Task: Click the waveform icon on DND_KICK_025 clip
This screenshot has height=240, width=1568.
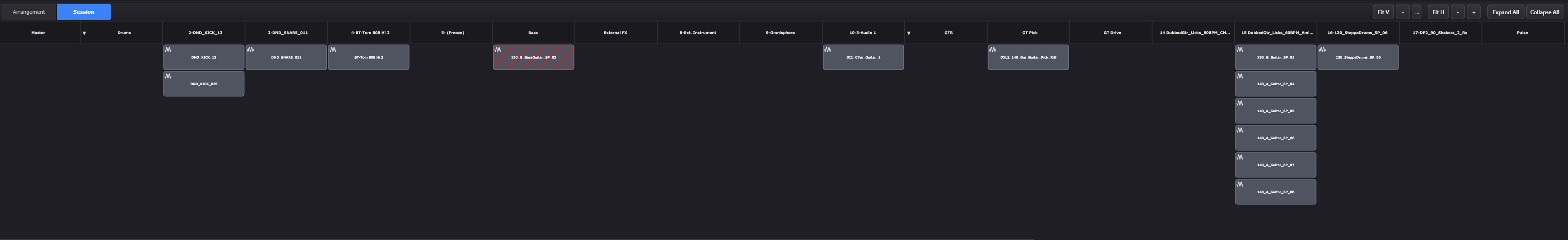Action: [x=168, y=77]
